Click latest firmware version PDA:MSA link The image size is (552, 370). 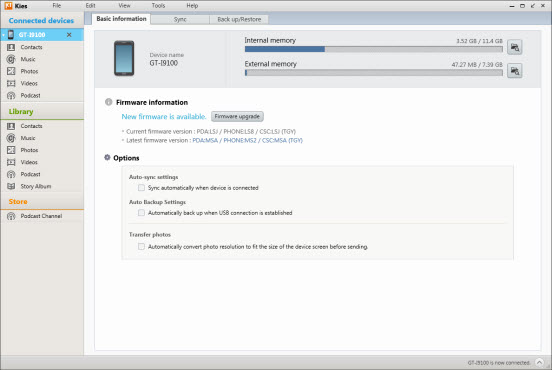point(247,140)
